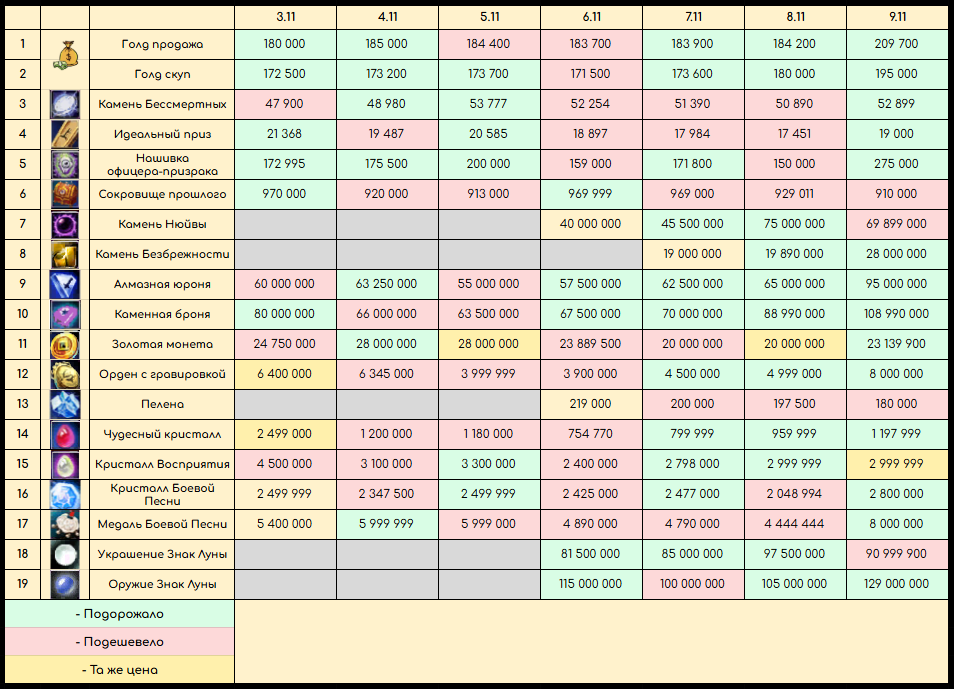The width and height of the screenshot is (954, 689).
Task: Select the purple Камень Нюйвы orb icon
Action: click(65, 224)
